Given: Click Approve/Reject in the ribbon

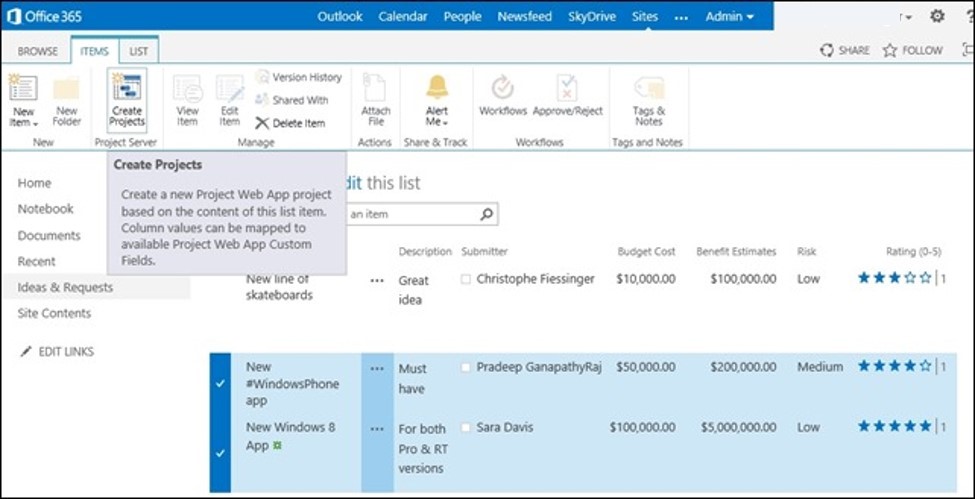Looking at the screenshot, I should point(568,96).
